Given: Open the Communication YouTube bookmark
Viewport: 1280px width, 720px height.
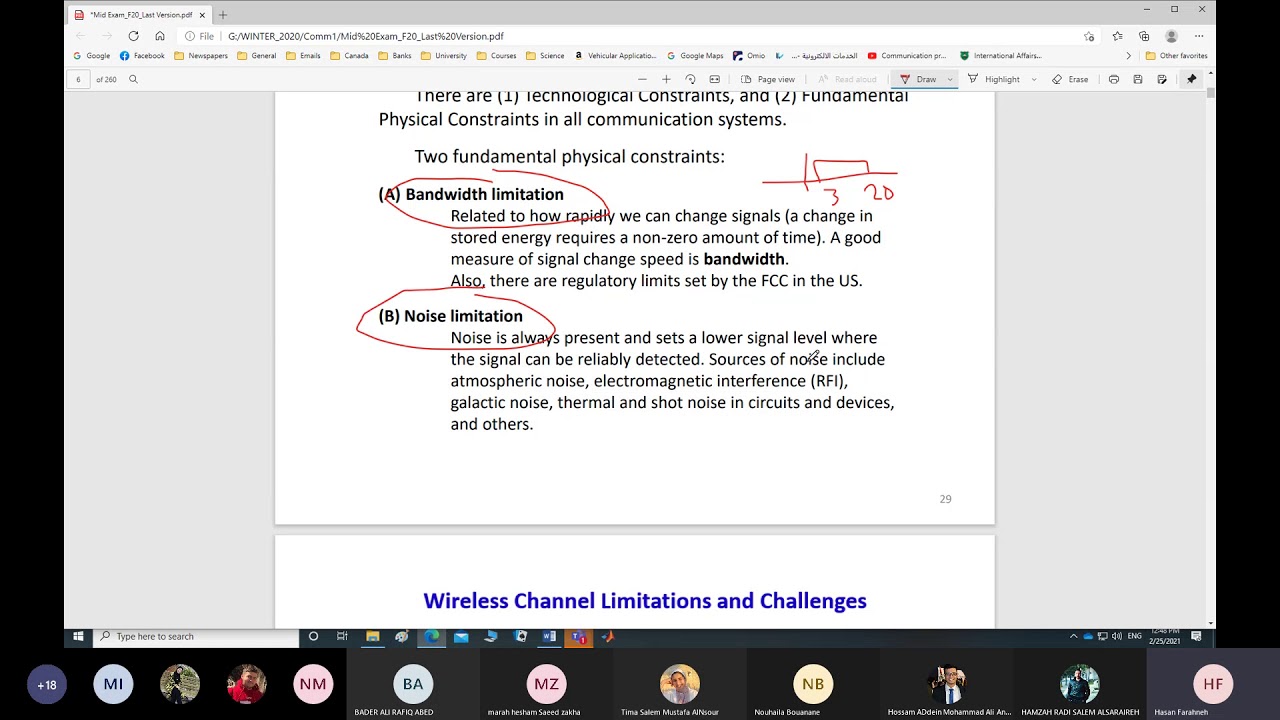Looking at the screenshot, I should (907, 56).
